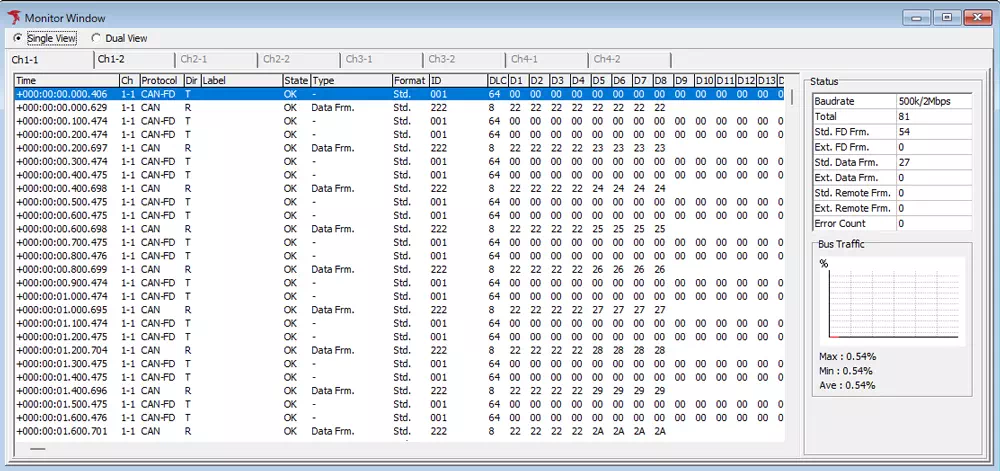Viewport: 1000px width, 471px height.
Task: Select the Dual View radio button
Action: (x=96, y=38)
